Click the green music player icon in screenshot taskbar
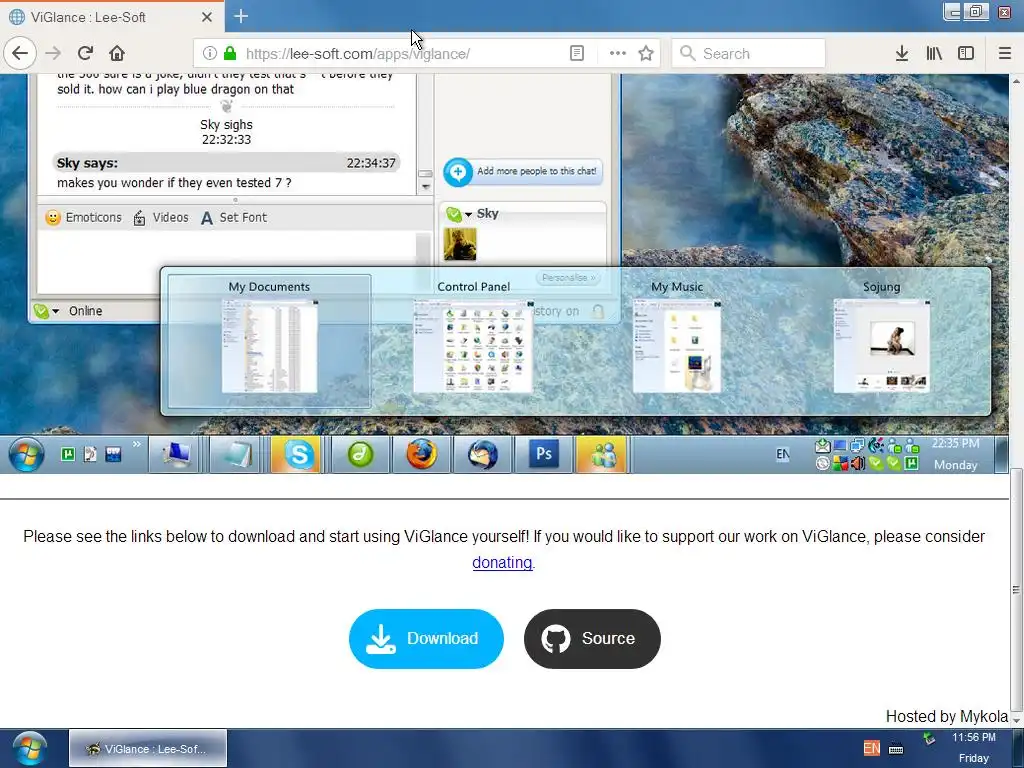The width and height of the screenshot is (1024, 768). pos(360,454)
